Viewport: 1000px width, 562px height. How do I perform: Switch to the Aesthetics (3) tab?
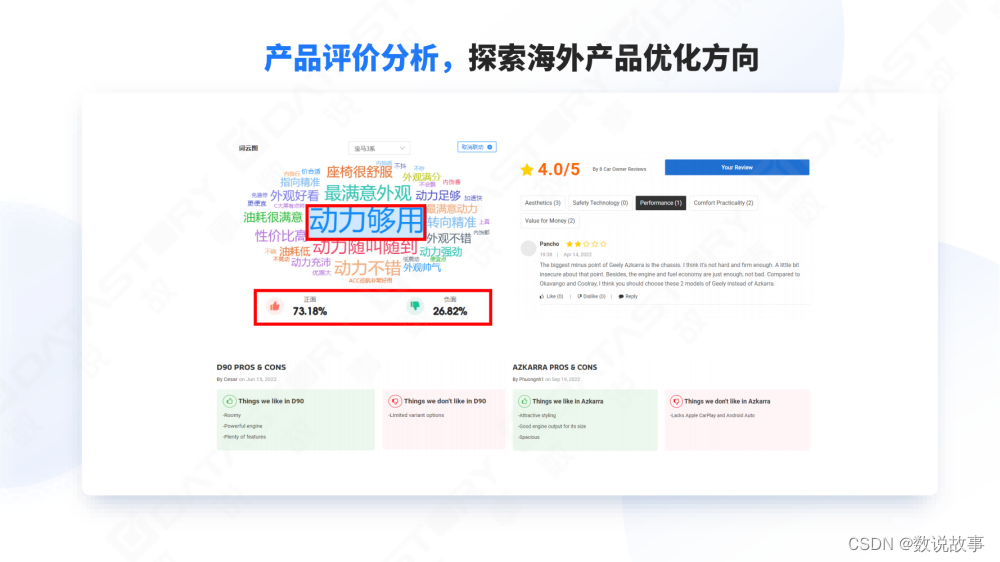(x=543, y=203)
